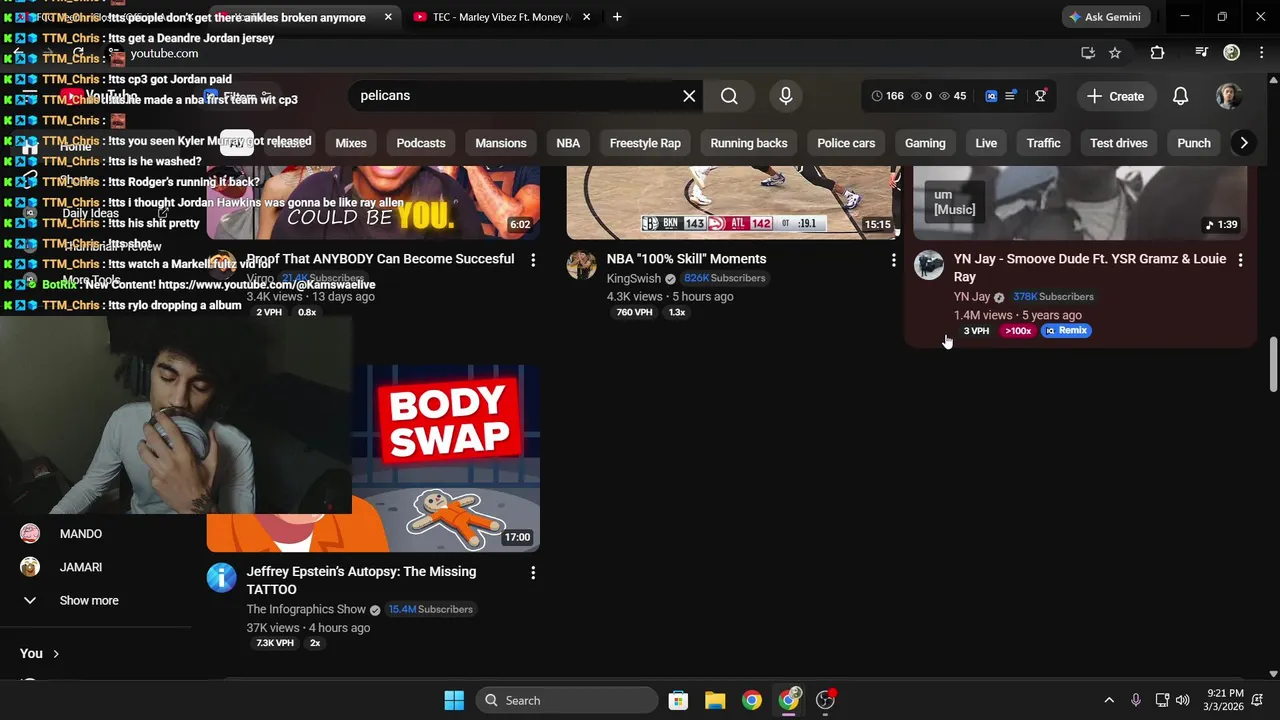Open Chrome media controls icon
Screen dimensions: 1280x720
pos(1201,53)
